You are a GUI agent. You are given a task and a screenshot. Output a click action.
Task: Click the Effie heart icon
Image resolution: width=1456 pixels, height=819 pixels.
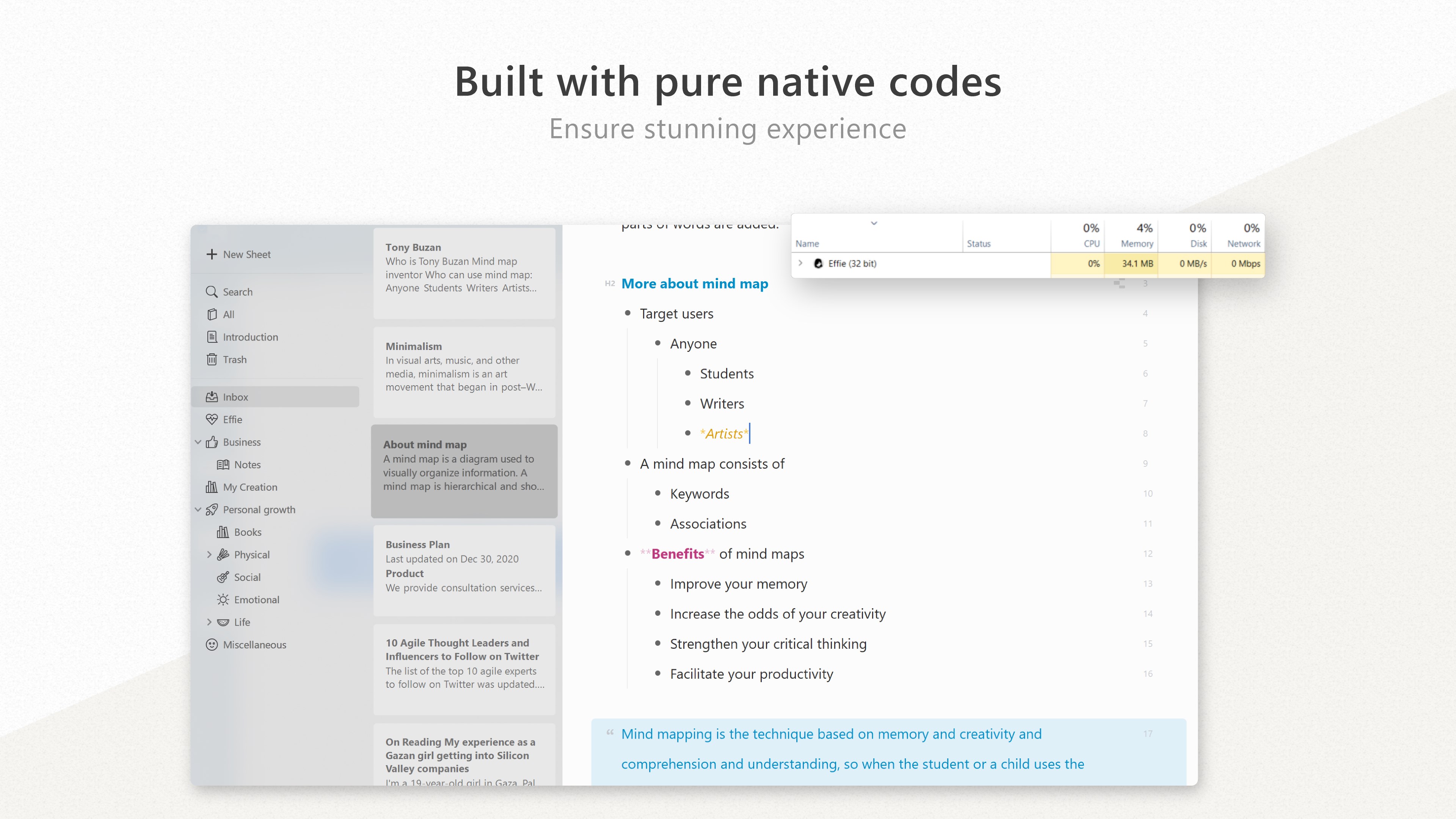[x=212, y=419]
